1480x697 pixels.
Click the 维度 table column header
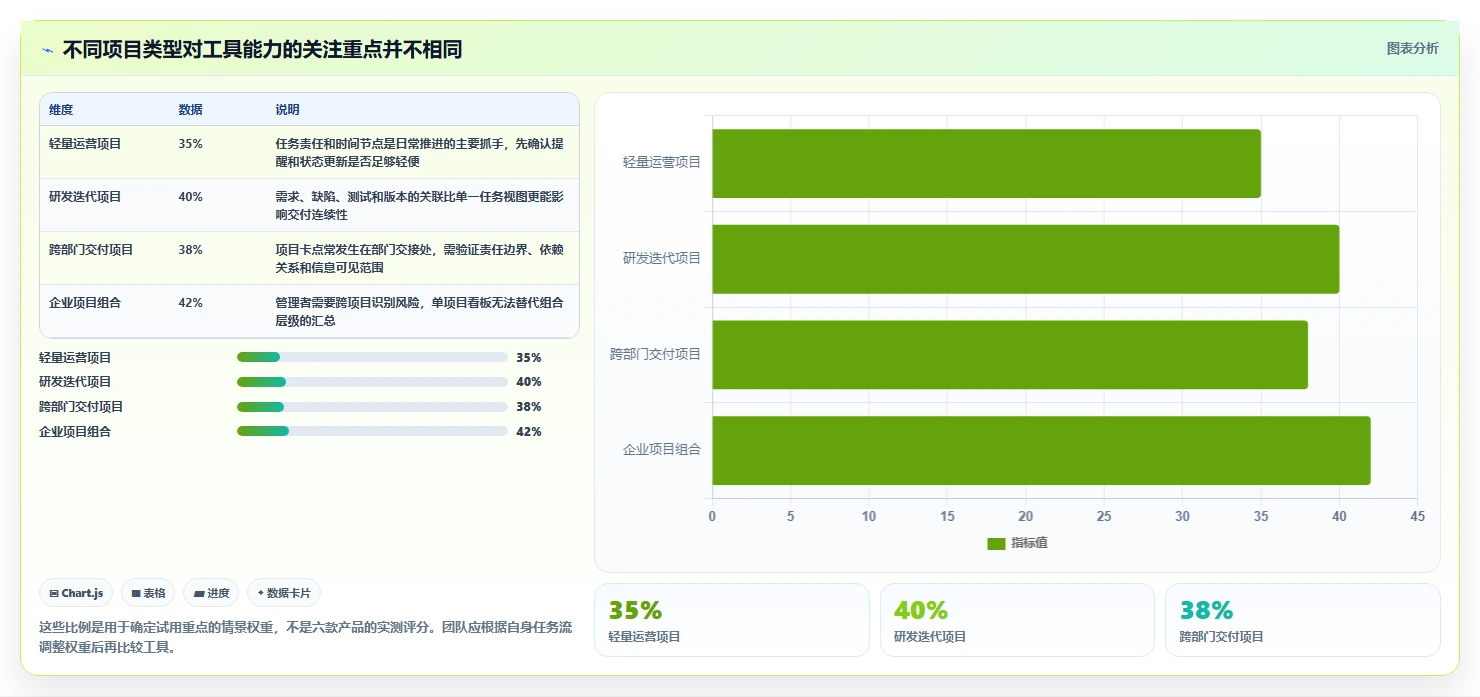tap(61, 110)
